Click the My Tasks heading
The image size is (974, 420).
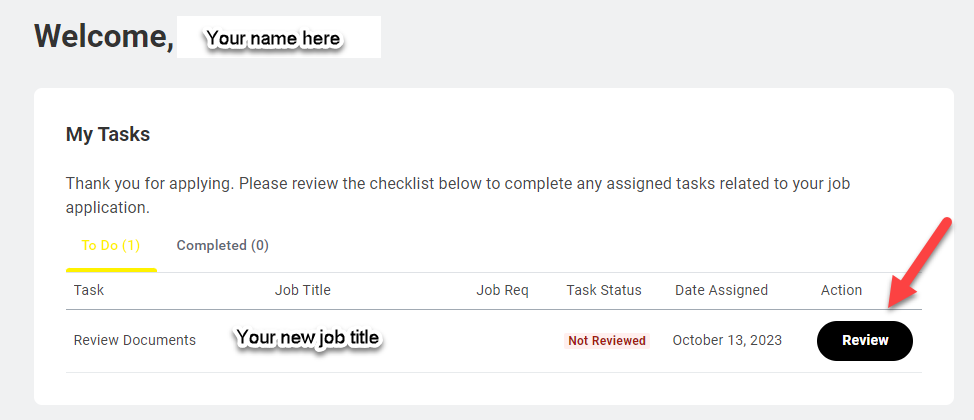[x=108, y=134]
